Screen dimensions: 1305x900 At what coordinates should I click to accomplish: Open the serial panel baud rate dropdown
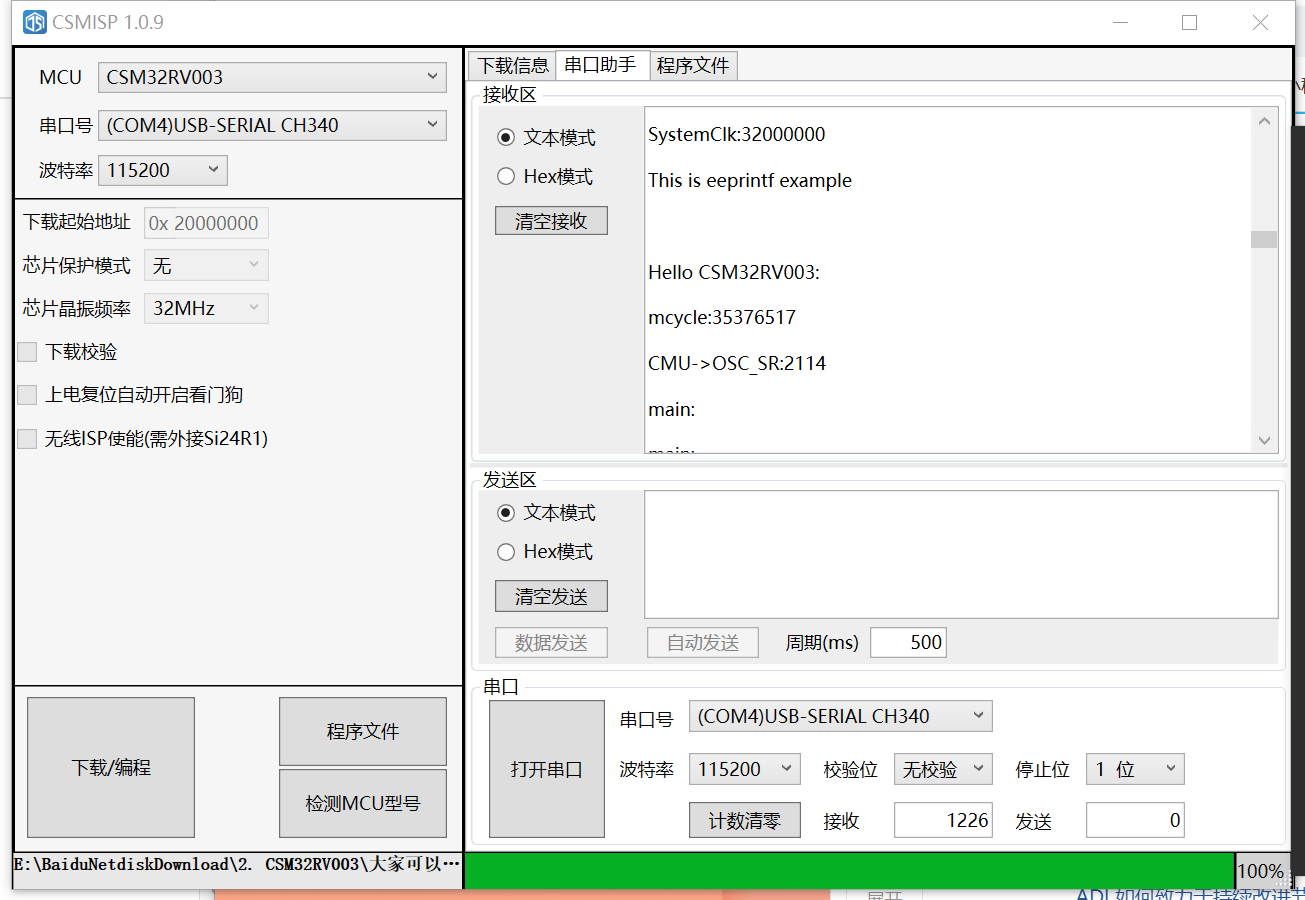(x=744, y=769)
